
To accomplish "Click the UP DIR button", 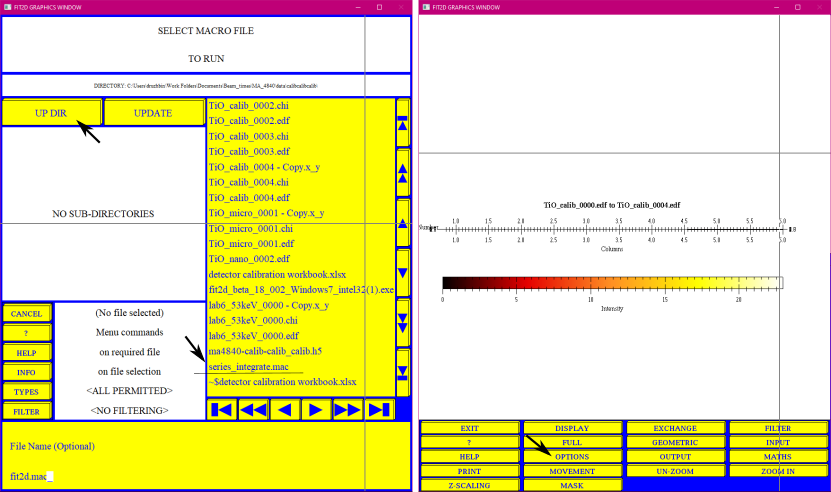I will click(51, 112).
